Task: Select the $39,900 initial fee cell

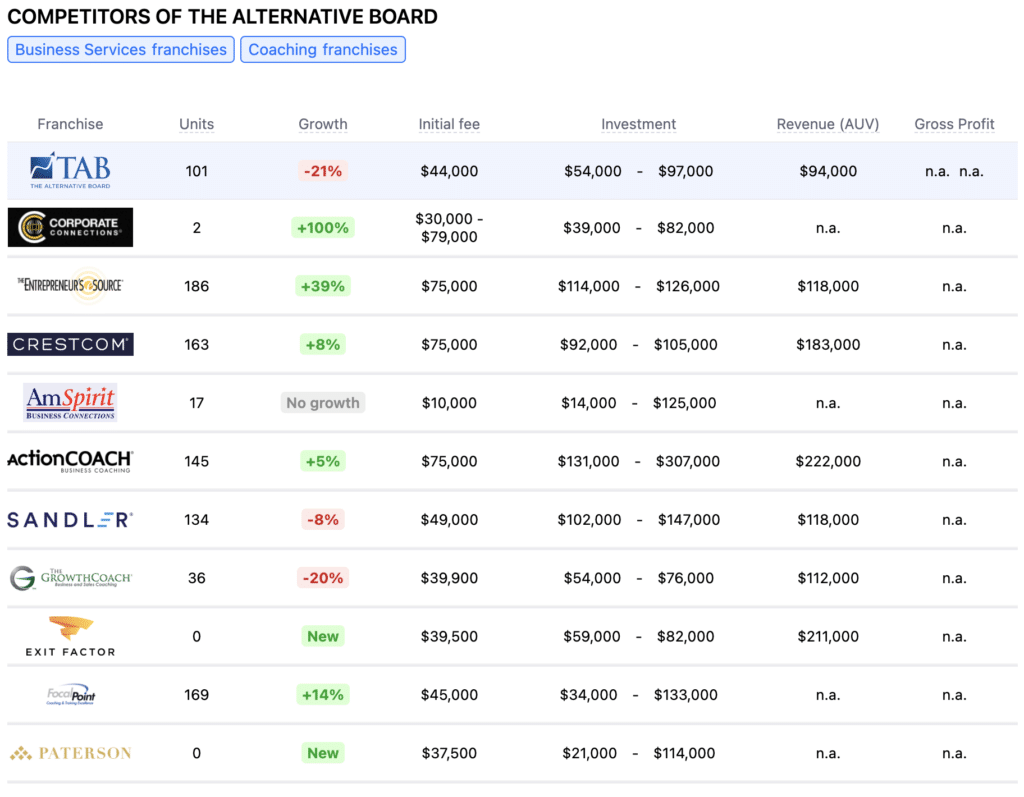Action: pyautogui.click(x=449, y=578)
